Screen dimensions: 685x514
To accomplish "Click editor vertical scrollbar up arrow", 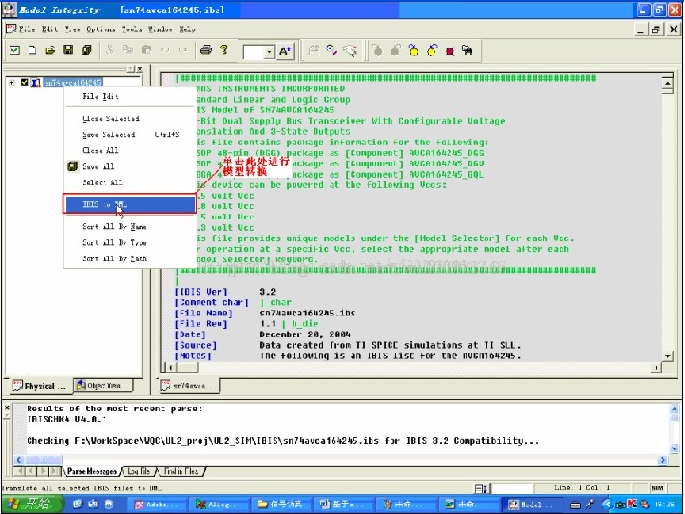I will [x=668, y=83].
